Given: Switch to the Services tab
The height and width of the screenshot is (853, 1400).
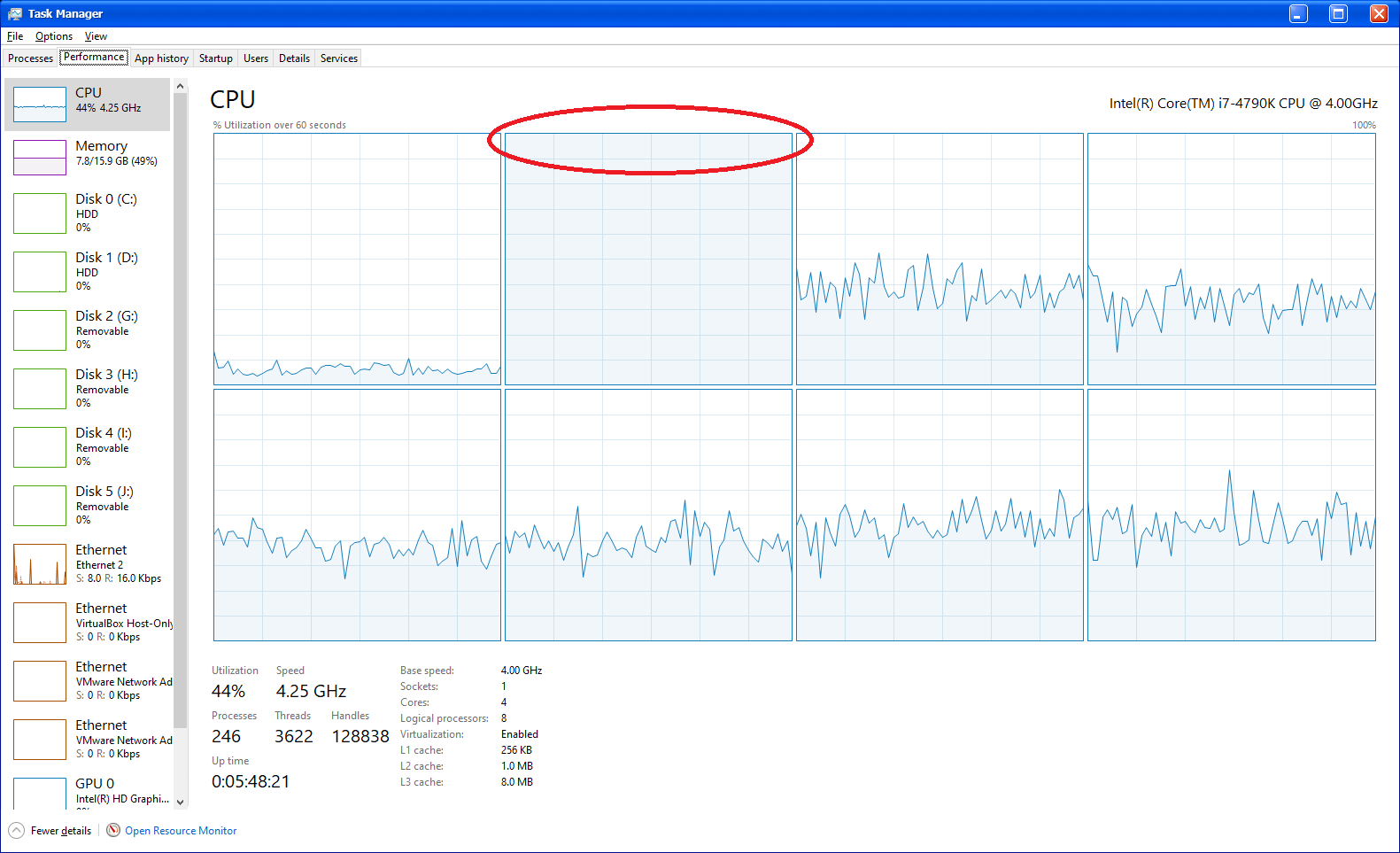Looking at the screenshot, I should pos(339,58).
